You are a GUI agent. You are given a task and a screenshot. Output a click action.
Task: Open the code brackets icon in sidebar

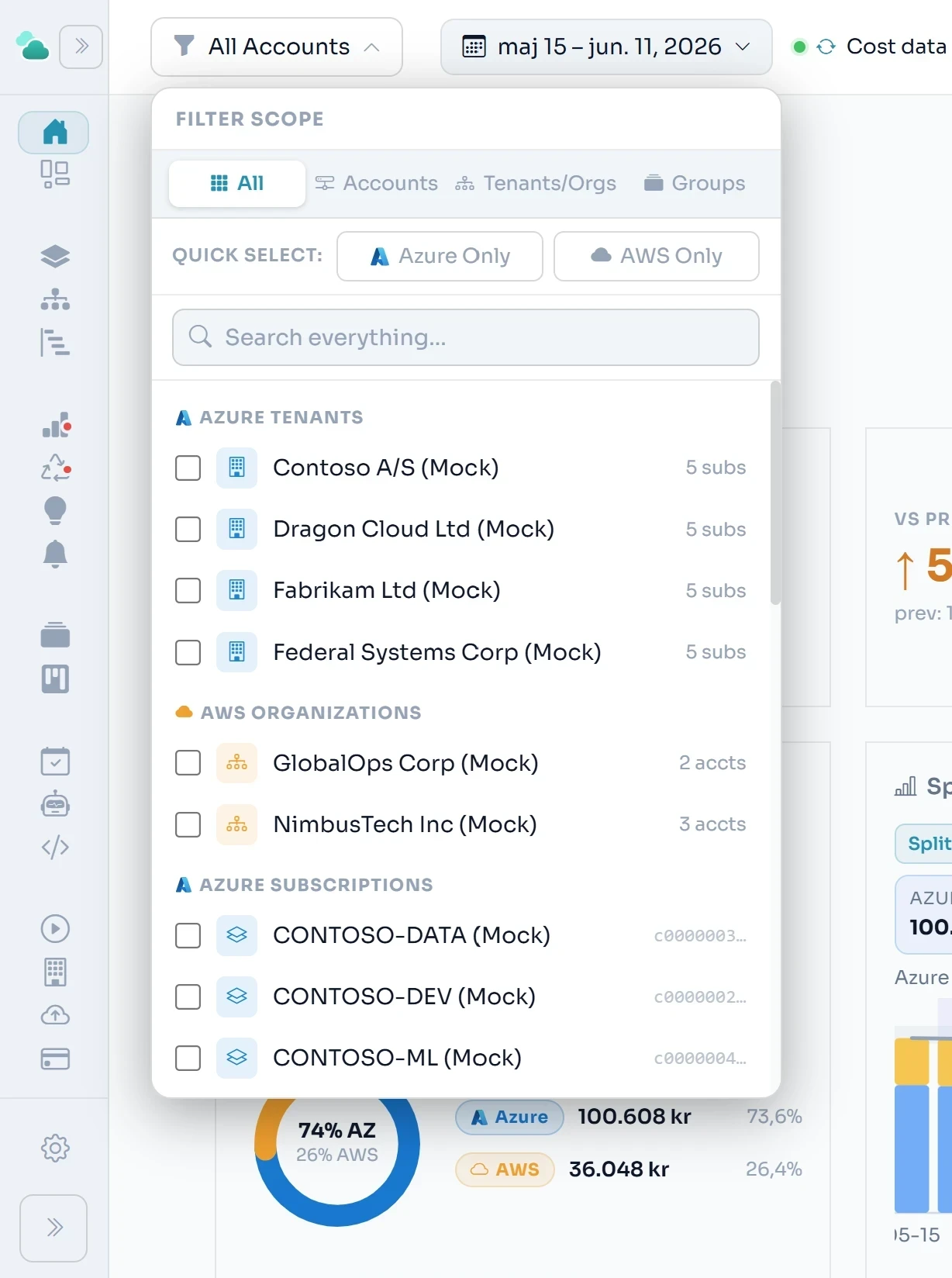click(55, 847)
